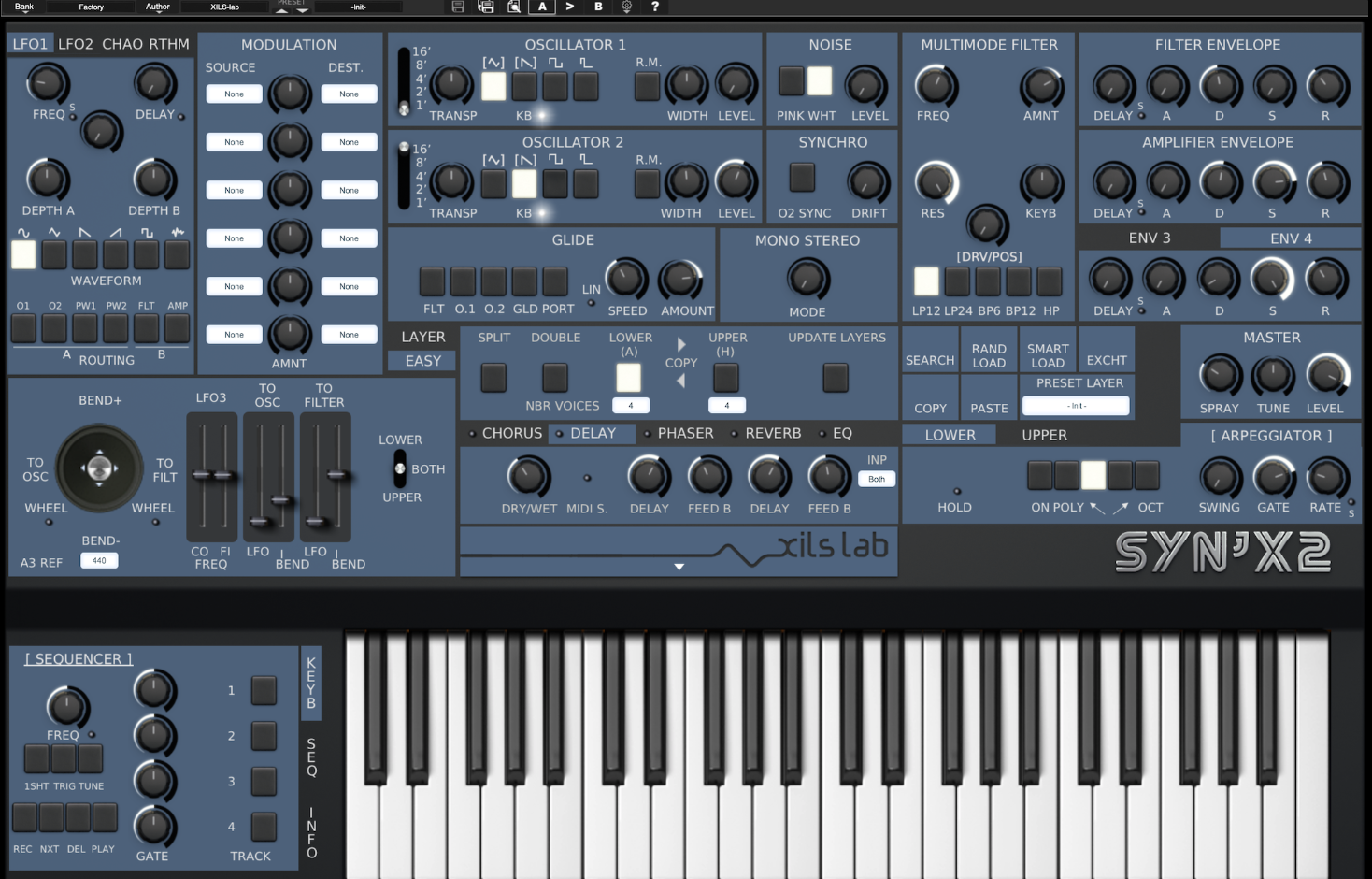This screenshot has height=879, width=1372.
Task: Enable LFO1 routing to PW1
Action: 85,328
